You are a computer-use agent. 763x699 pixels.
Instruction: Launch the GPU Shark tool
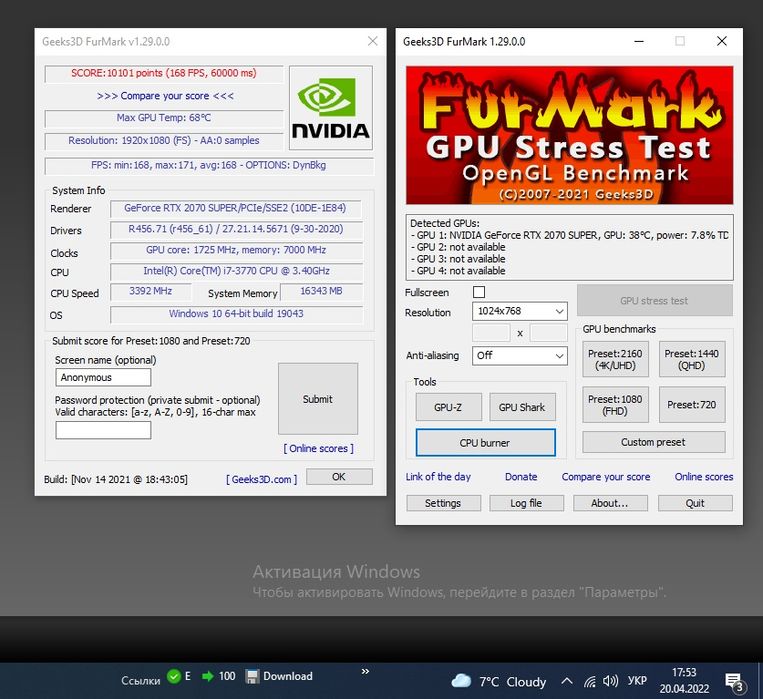(x=522, y=407)
